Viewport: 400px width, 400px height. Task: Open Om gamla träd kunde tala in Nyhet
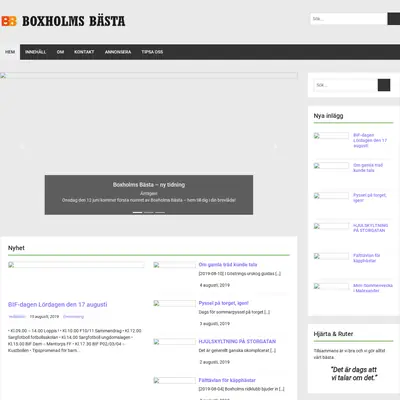(x=228, y=265)
